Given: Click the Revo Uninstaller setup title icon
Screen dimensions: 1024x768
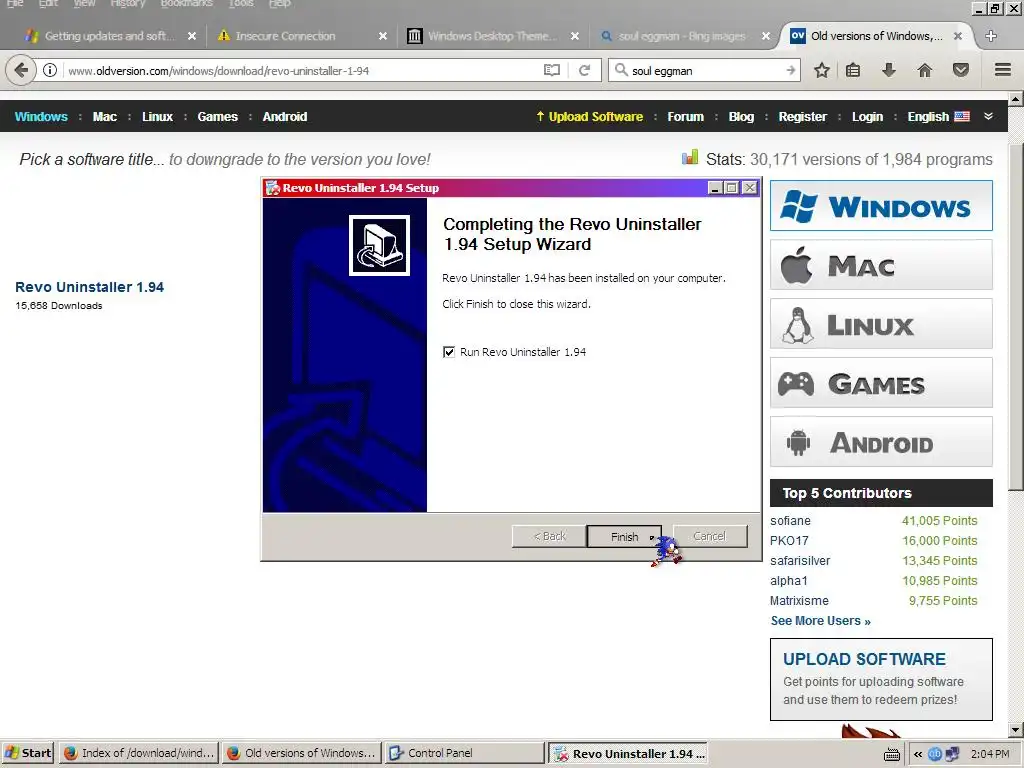Looking at the screenshot, I should coord(272,188).
